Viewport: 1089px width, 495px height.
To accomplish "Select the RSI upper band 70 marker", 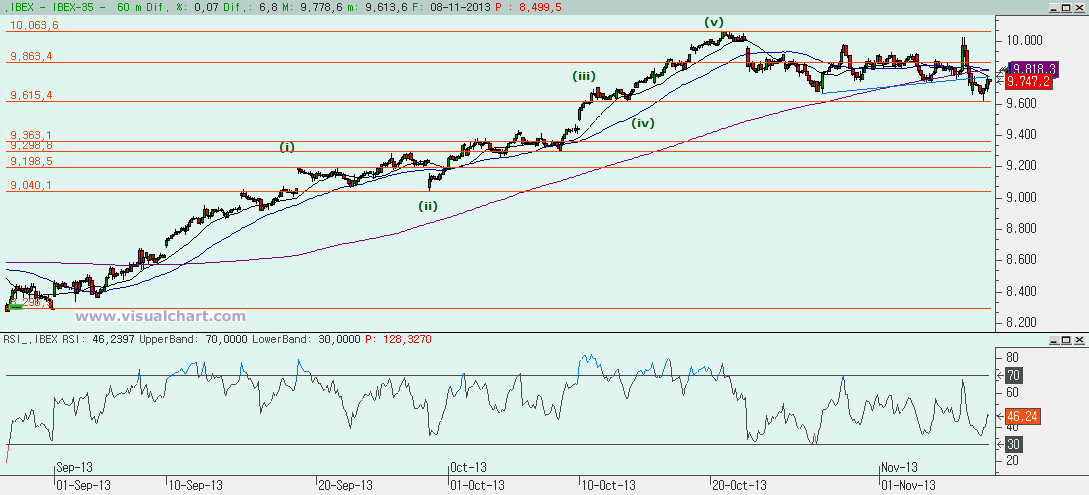I will pyautogui.click(x=1015, y=376).
